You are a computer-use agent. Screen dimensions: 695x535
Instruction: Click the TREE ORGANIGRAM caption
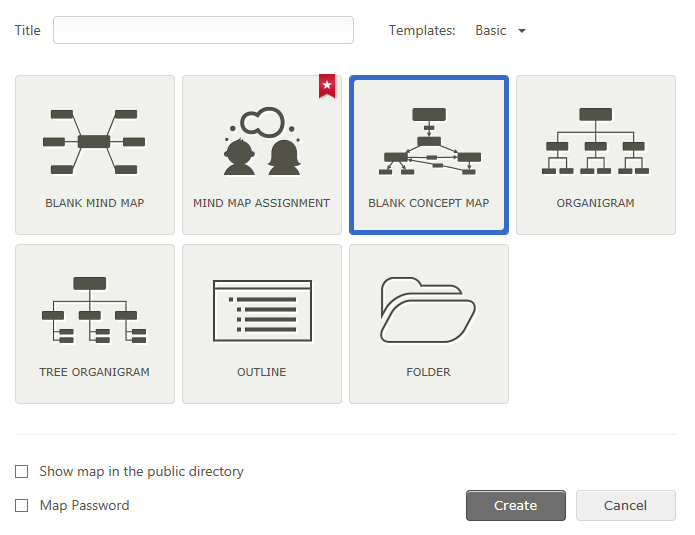click(94, 372)
